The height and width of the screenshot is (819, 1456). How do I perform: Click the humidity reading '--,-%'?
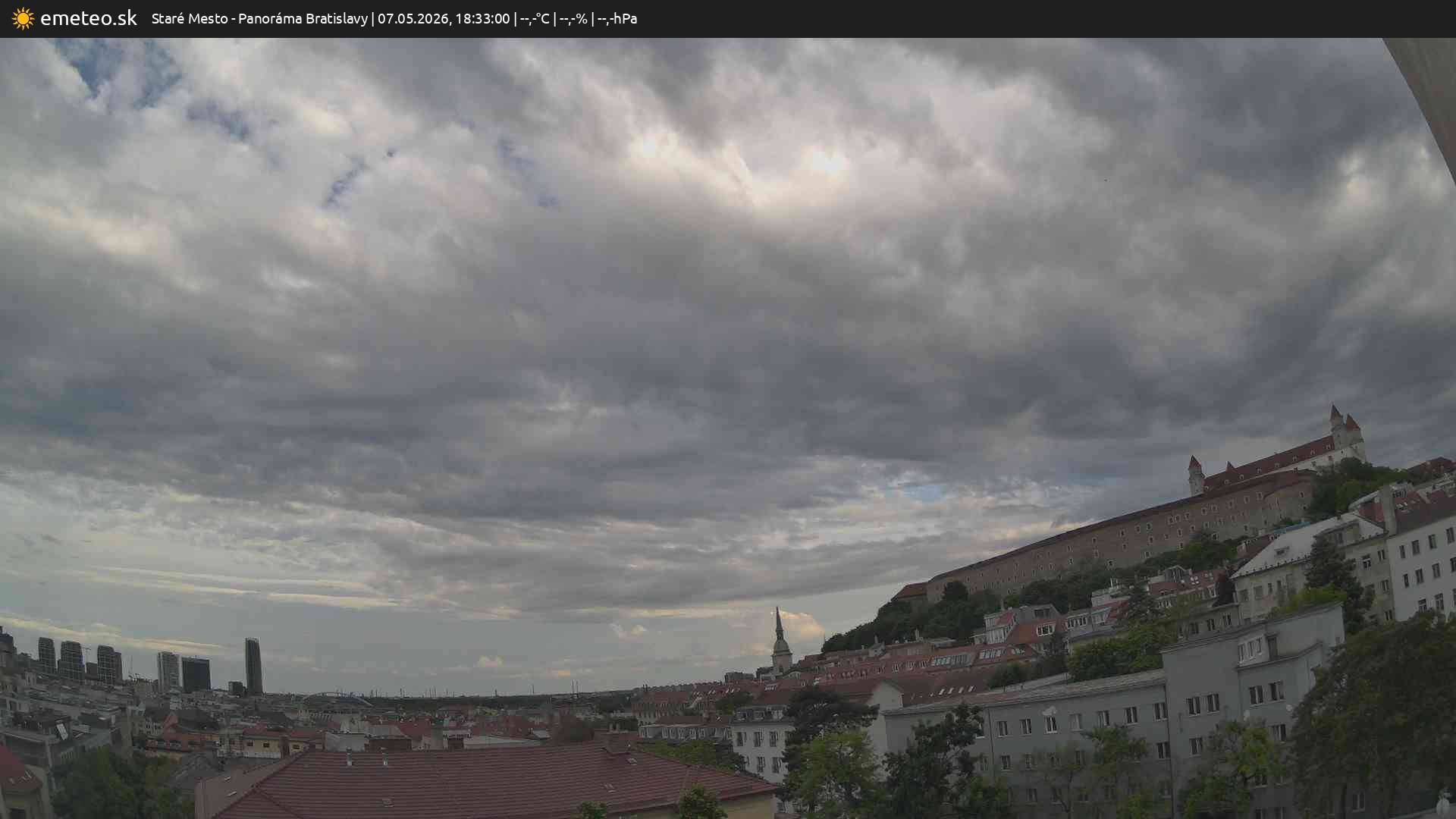click(573, 19)
